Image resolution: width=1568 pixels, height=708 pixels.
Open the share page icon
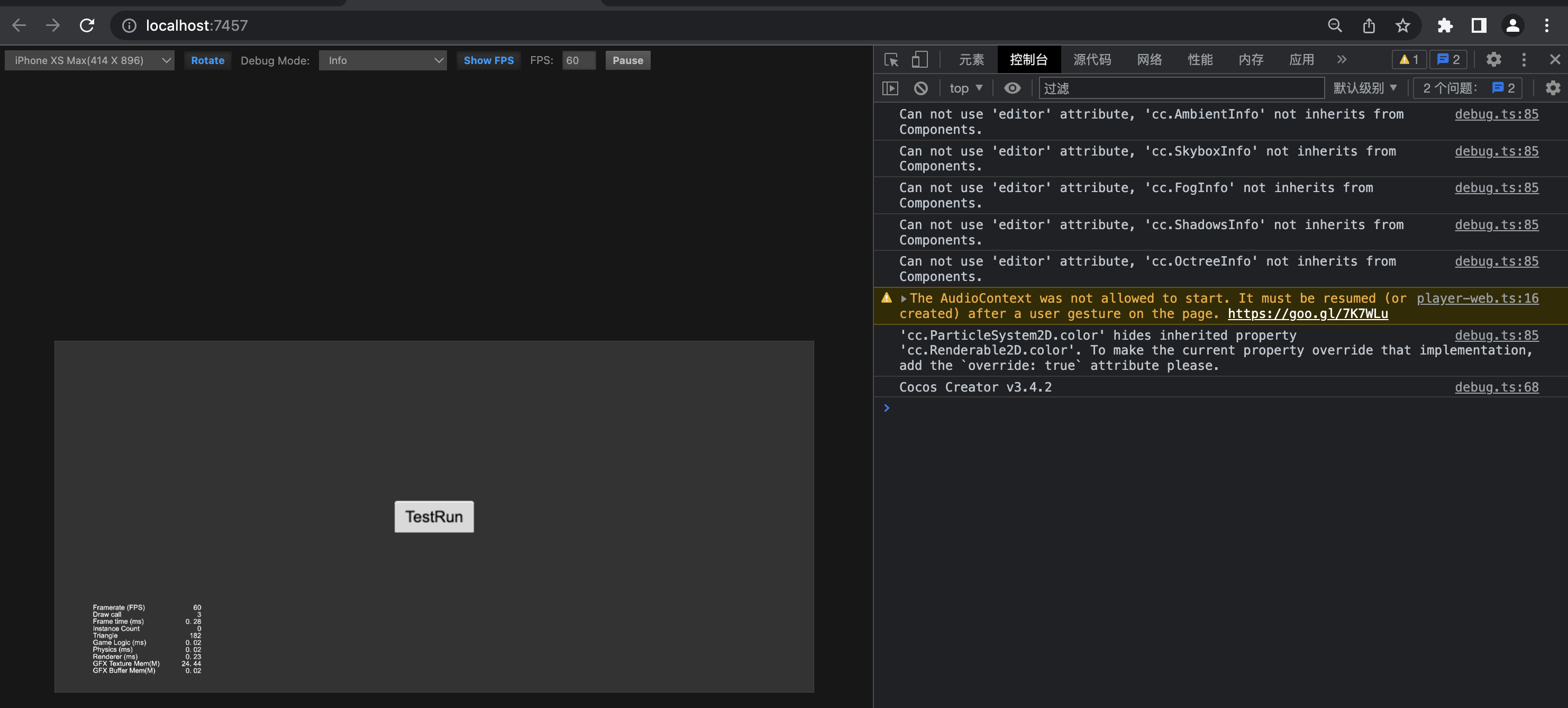pyautogui.click(x=1369, y=25)
